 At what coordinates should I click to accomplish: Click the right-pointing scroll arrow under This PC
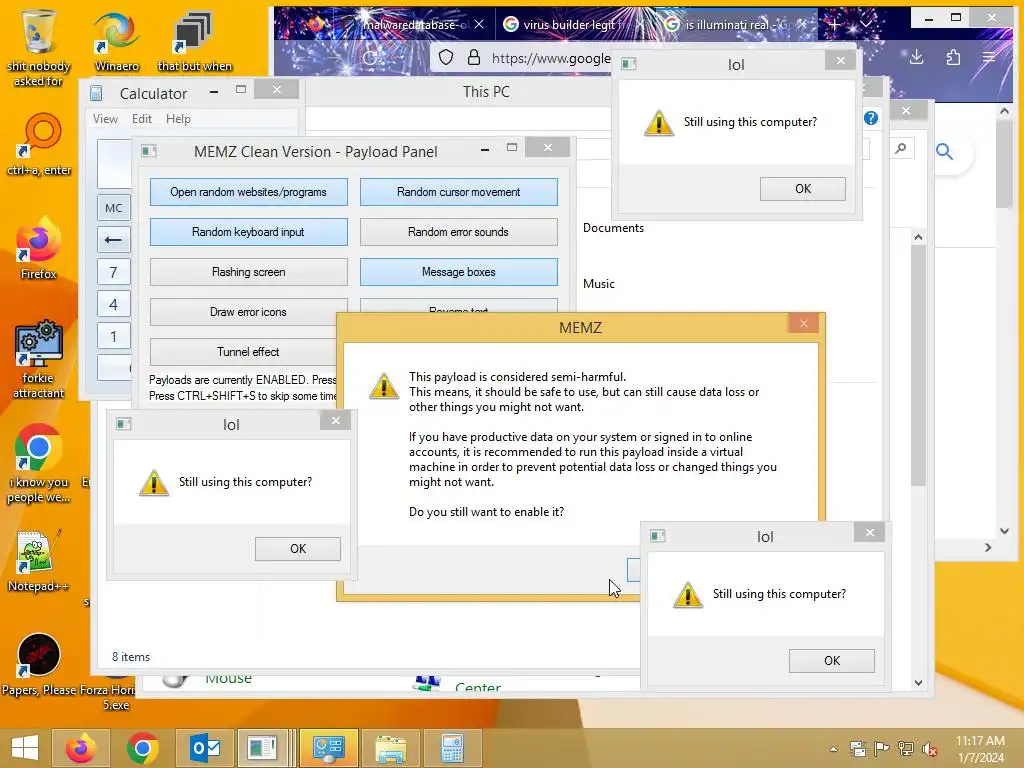987,547
